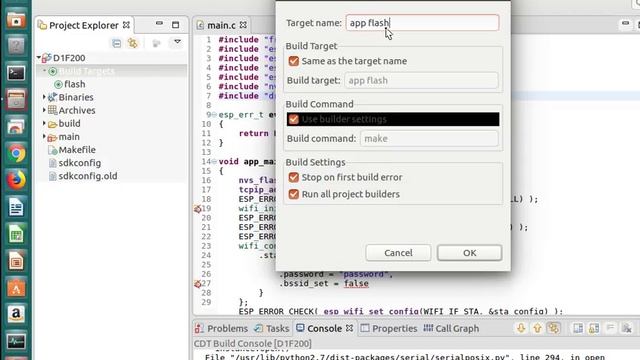Collapse the esp_err_t function fold at line 9

pos(214,115)
